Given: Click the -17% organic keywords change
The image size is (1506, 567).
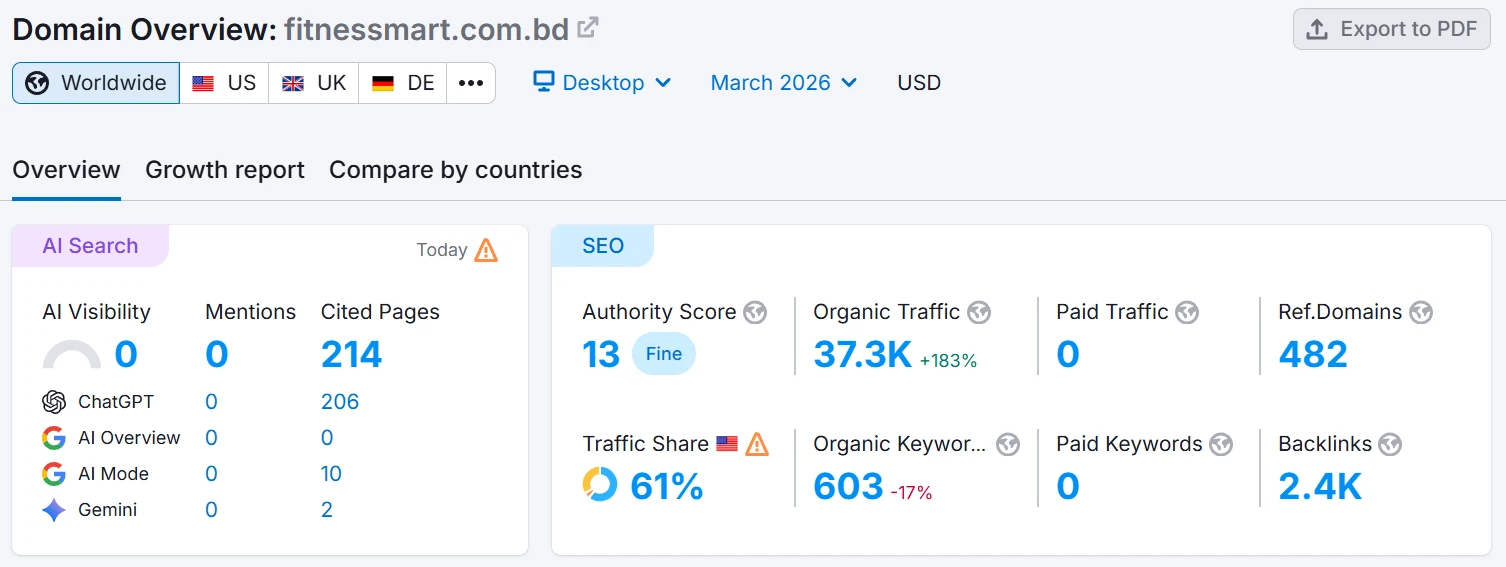Looking at the screenshot, I should 911,493.
